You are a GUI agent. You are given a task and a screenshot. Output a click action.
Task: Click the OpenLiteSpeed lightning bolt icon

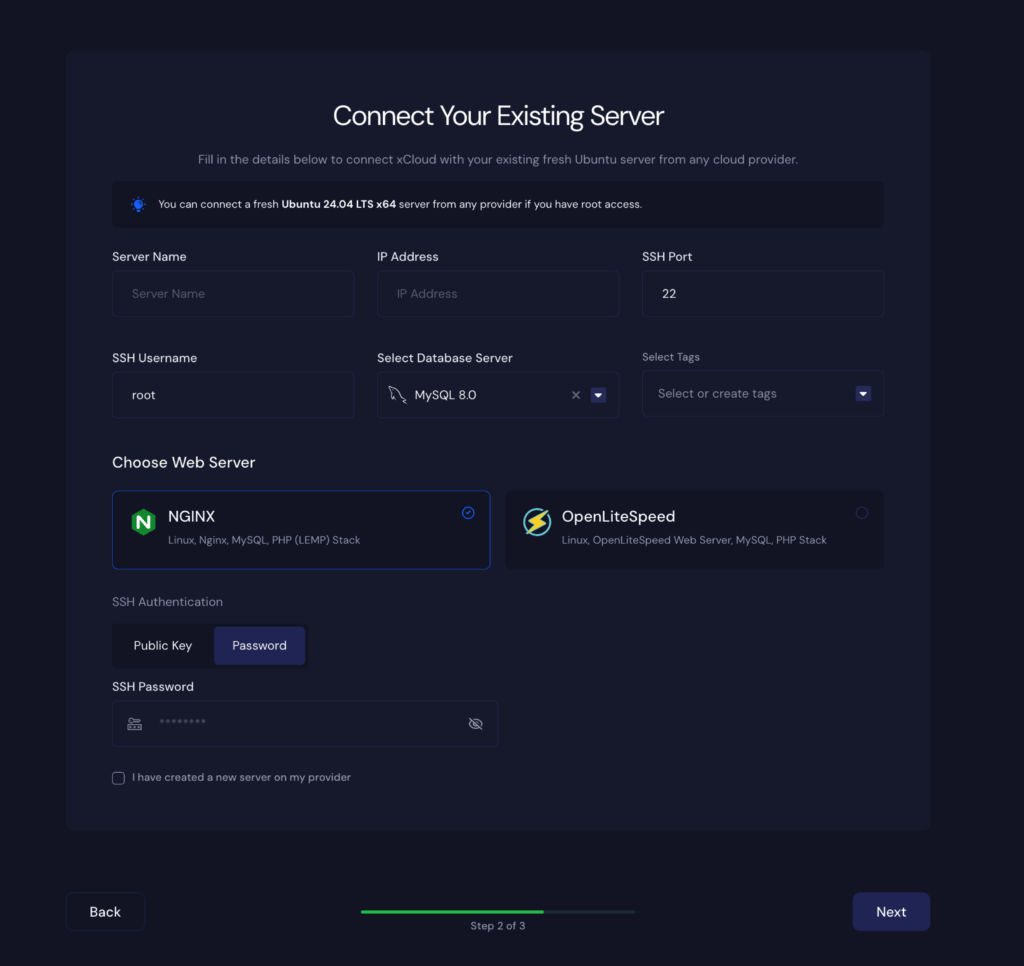pyautogui.click(x=537, y=522)
